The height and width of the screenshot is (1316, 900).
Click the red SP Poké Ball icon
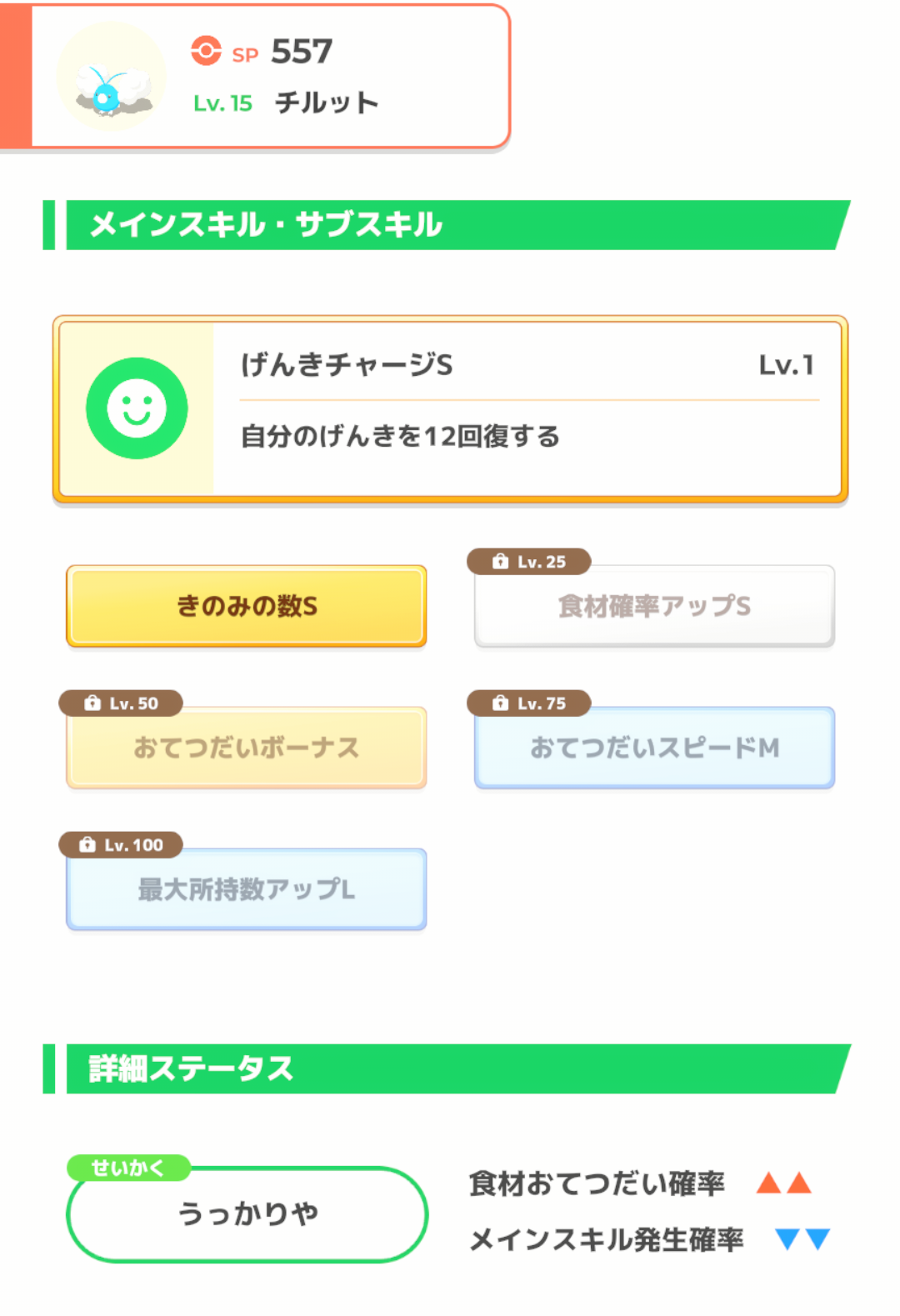pyautogui.click(x=206, y=51)
